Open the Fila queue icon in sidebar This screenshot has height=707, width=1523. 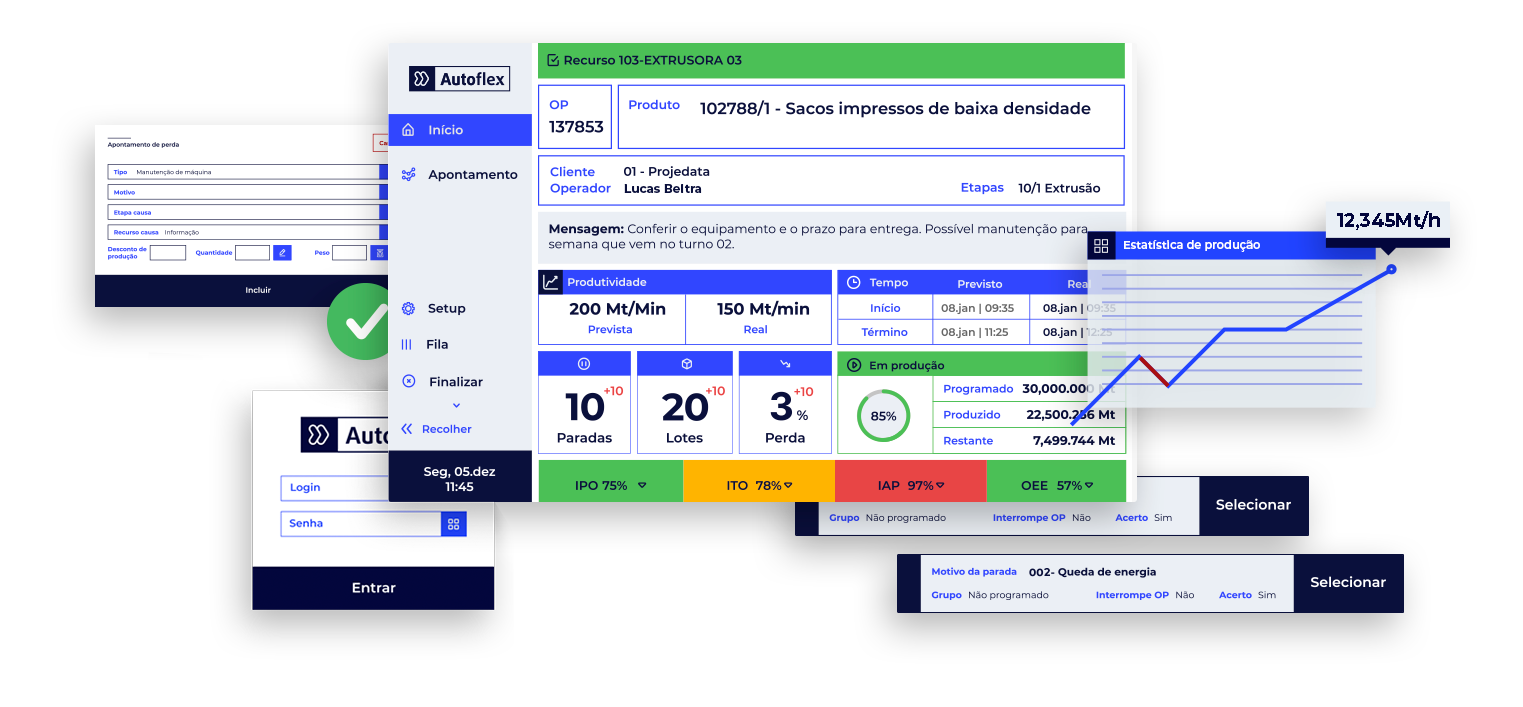(x=407, y=344)
